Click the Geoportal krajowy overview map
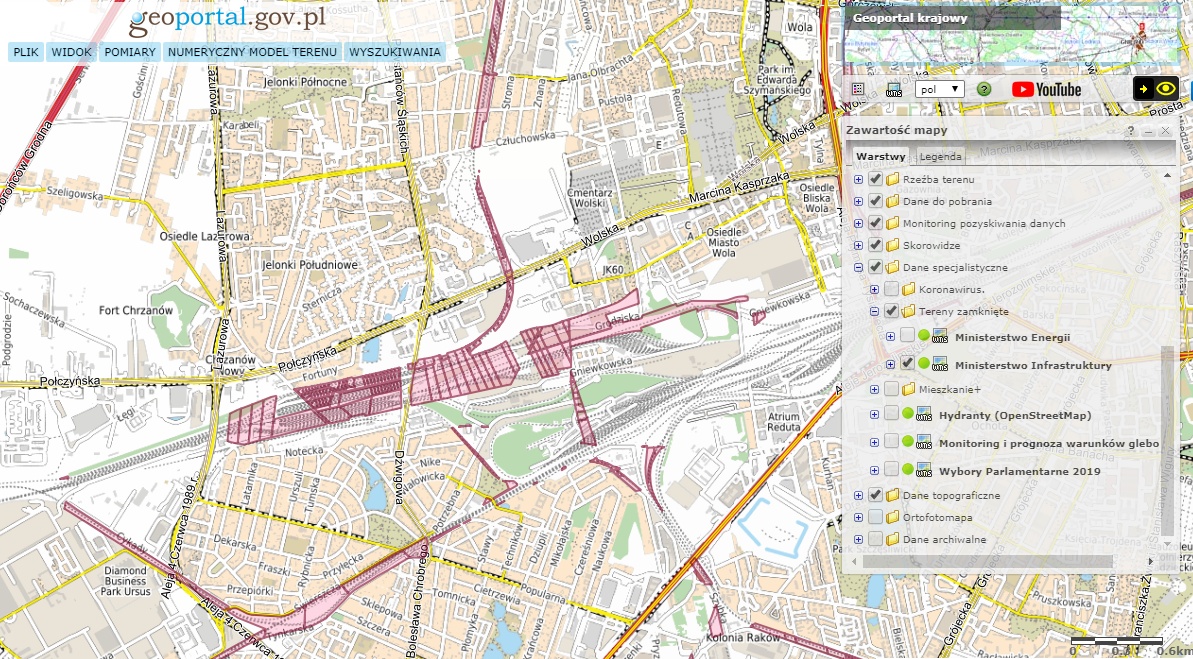This screenshot has height=659, width=1193. pos(1012,37)
